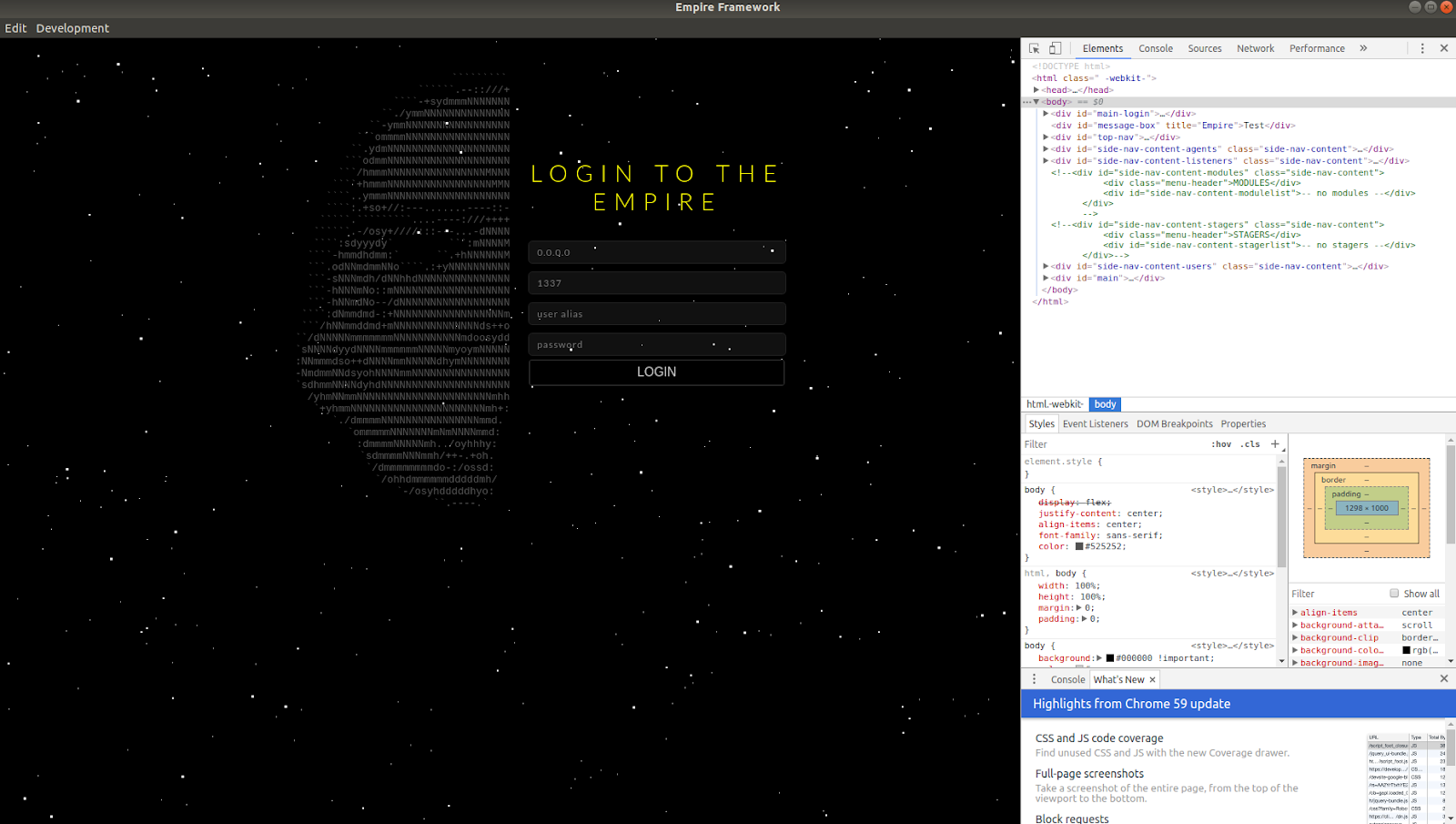Select the html.-webkit- breadcrumb

coord(1055,404)
